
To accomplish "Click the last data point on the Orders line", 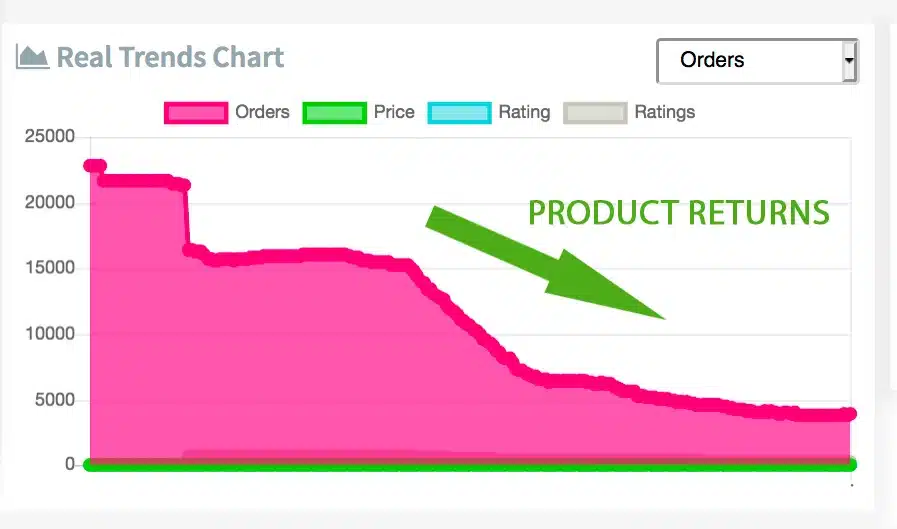I will (x=850, y=414).
